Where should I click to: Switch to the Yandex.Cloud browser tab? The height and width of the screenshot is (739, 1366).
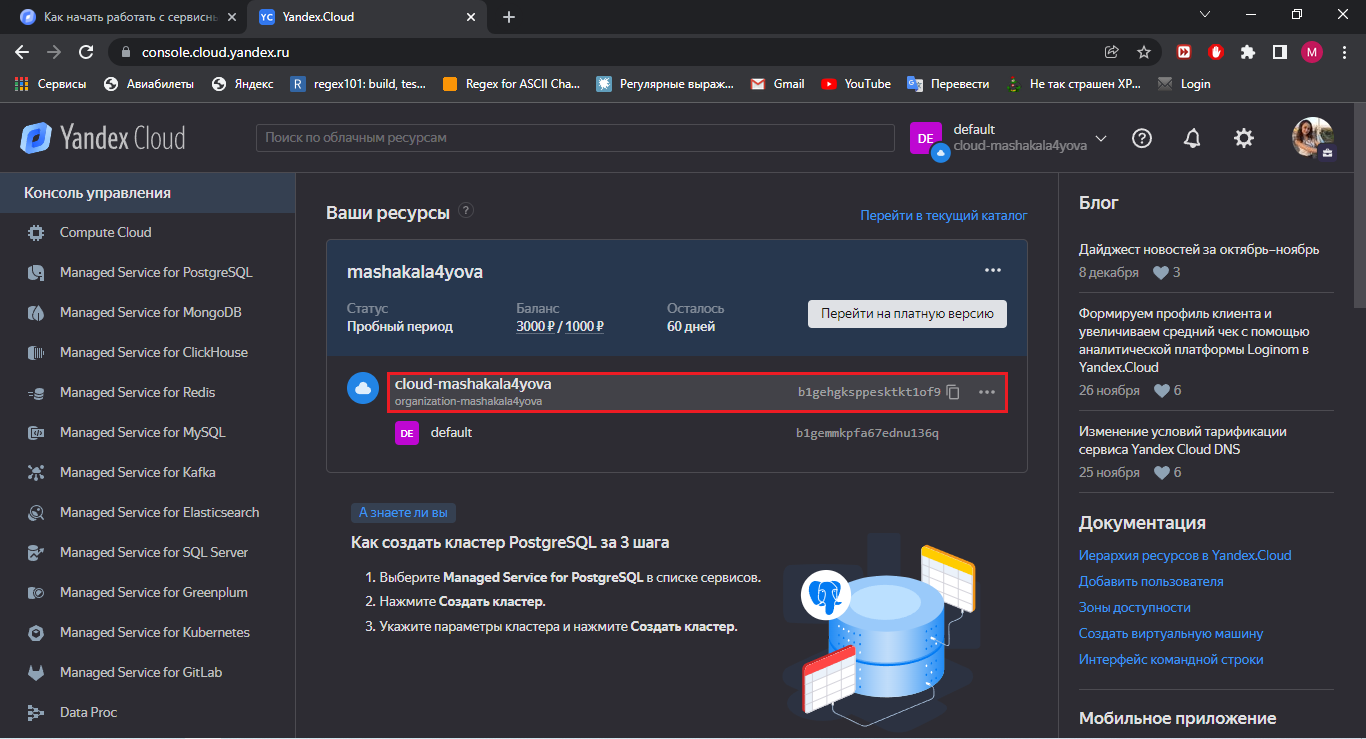(x=368, y=17)
